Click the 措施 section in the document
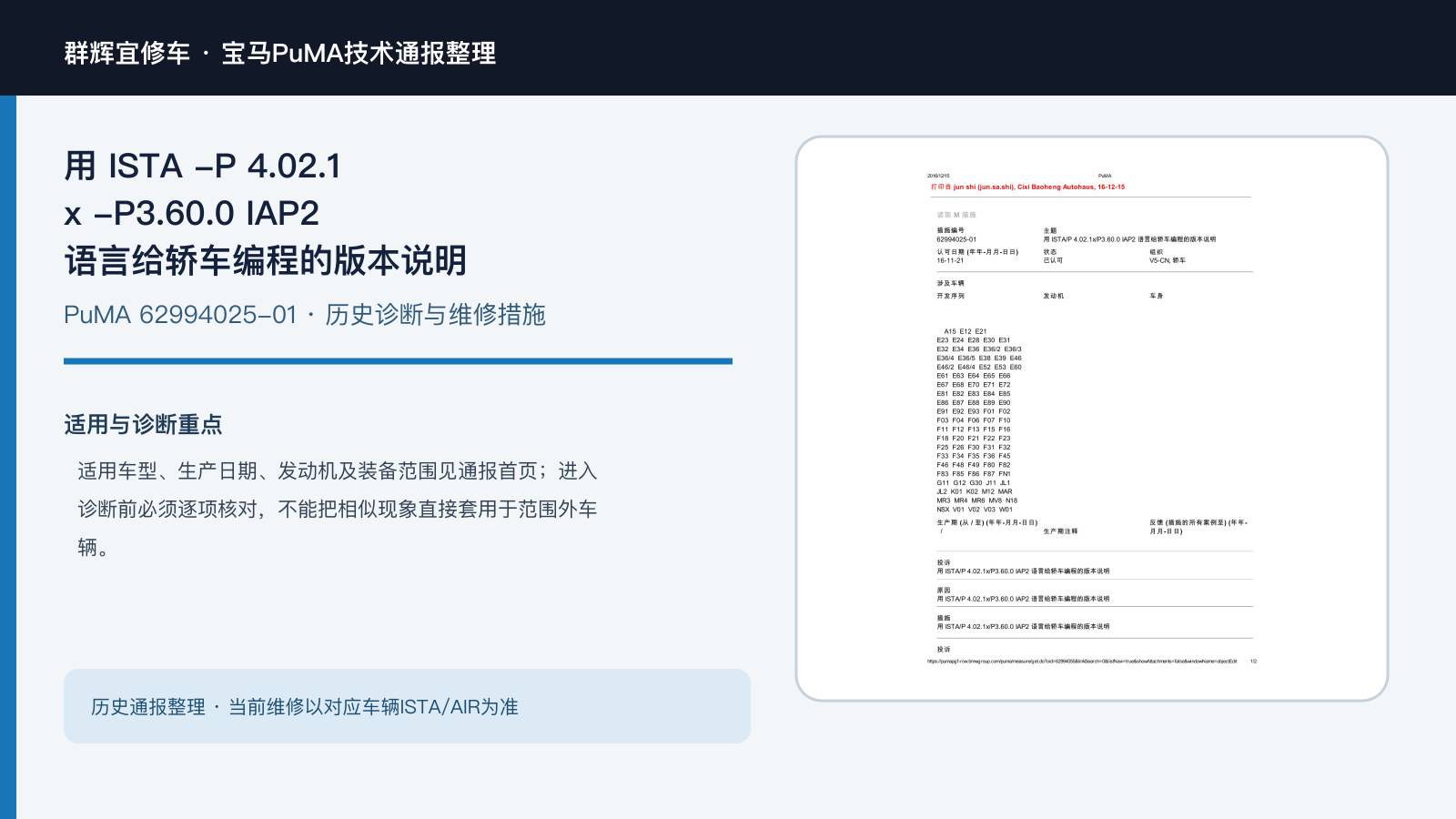This screenshot has width=1456, height=819. 1023,622
